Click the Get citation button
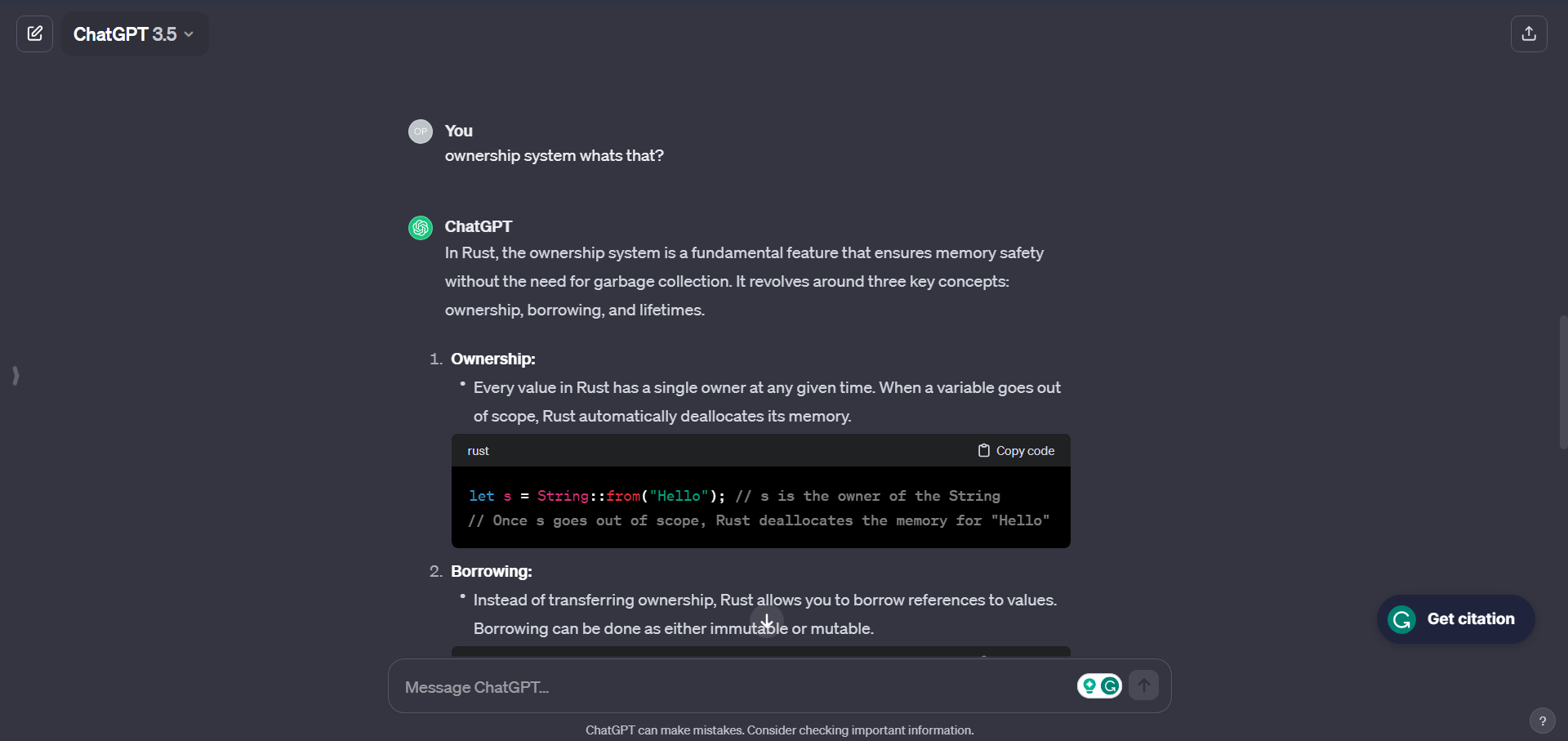 tap(1455, 618)
